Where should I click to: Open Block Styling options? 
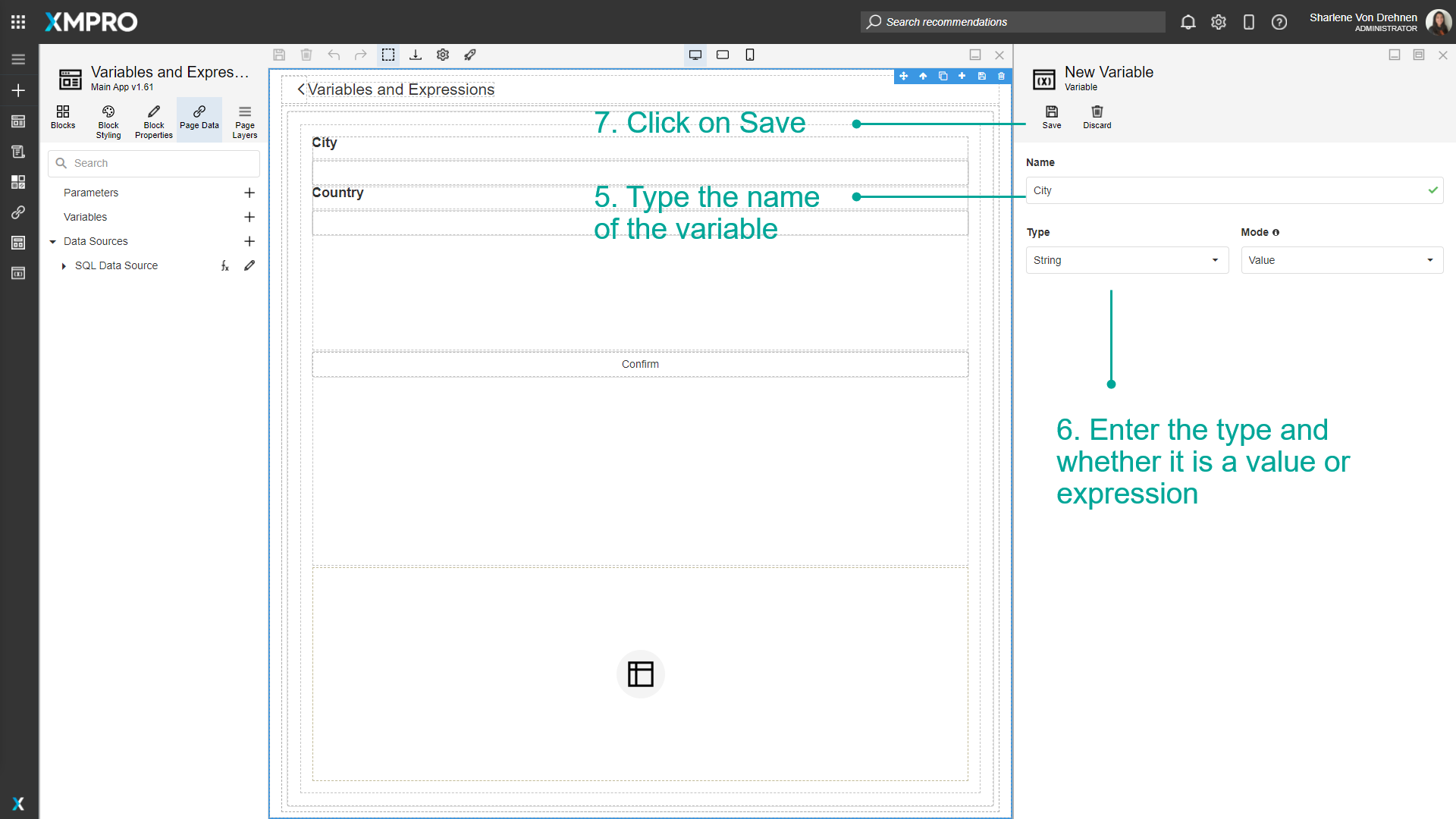pyautogui.click(x=108, y=120)
